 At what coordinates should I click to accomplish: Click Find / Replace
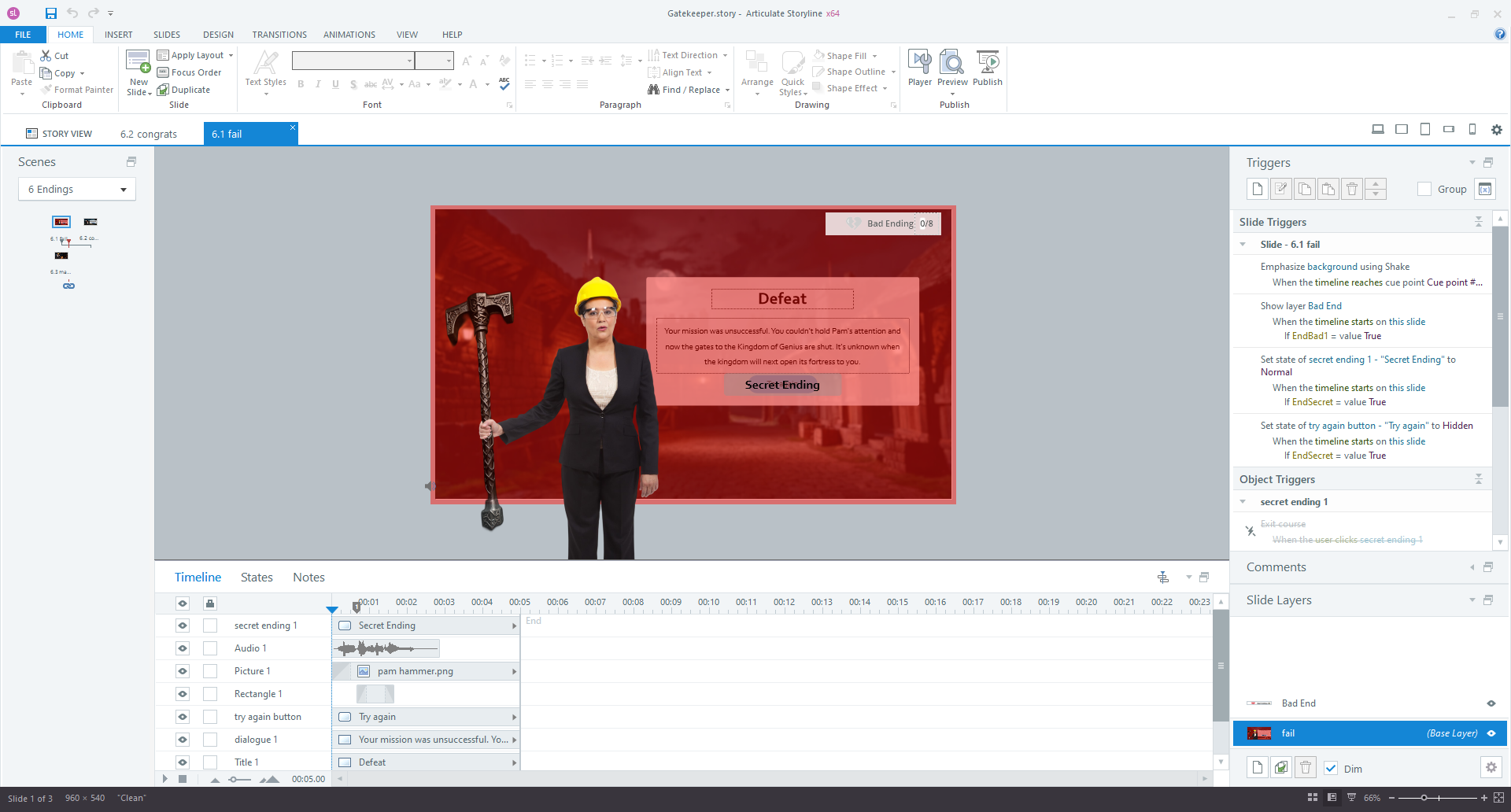689,90
